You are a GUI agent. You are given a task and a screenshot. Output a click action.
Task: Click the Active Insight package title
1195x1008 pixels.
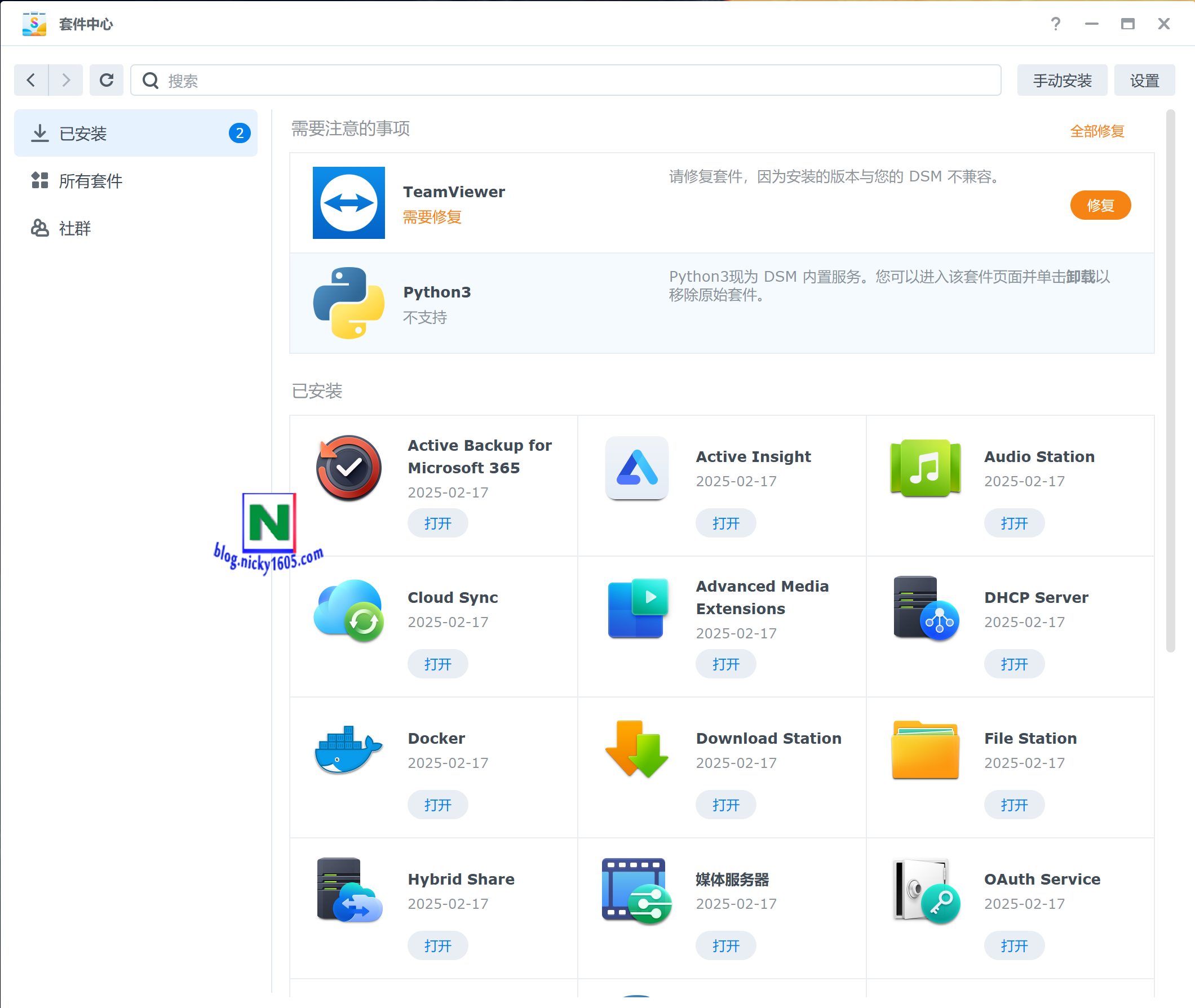(753, 456)
